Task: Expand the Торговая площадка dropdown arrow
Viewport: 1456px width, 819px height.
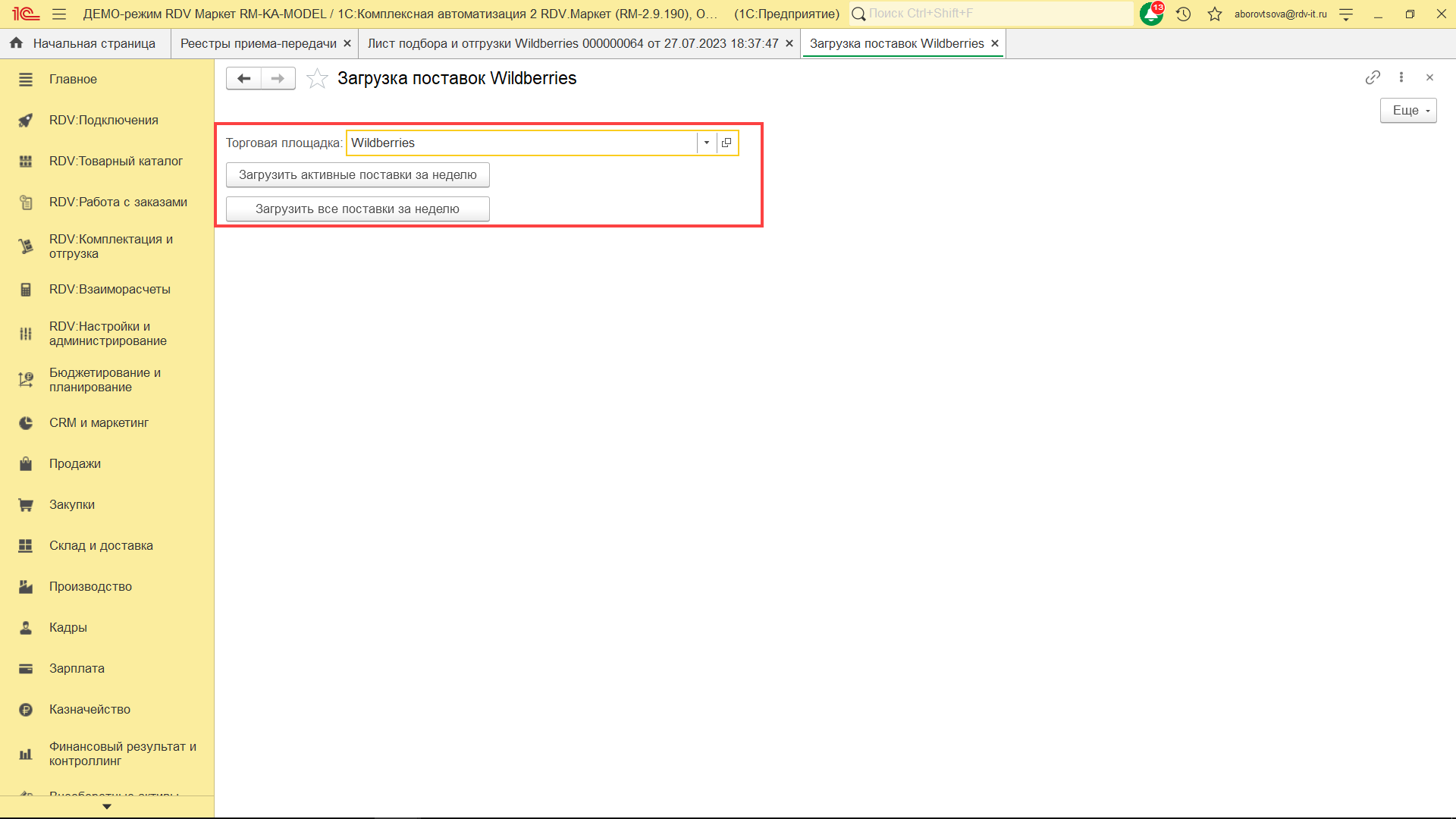Action: [707, 143]
